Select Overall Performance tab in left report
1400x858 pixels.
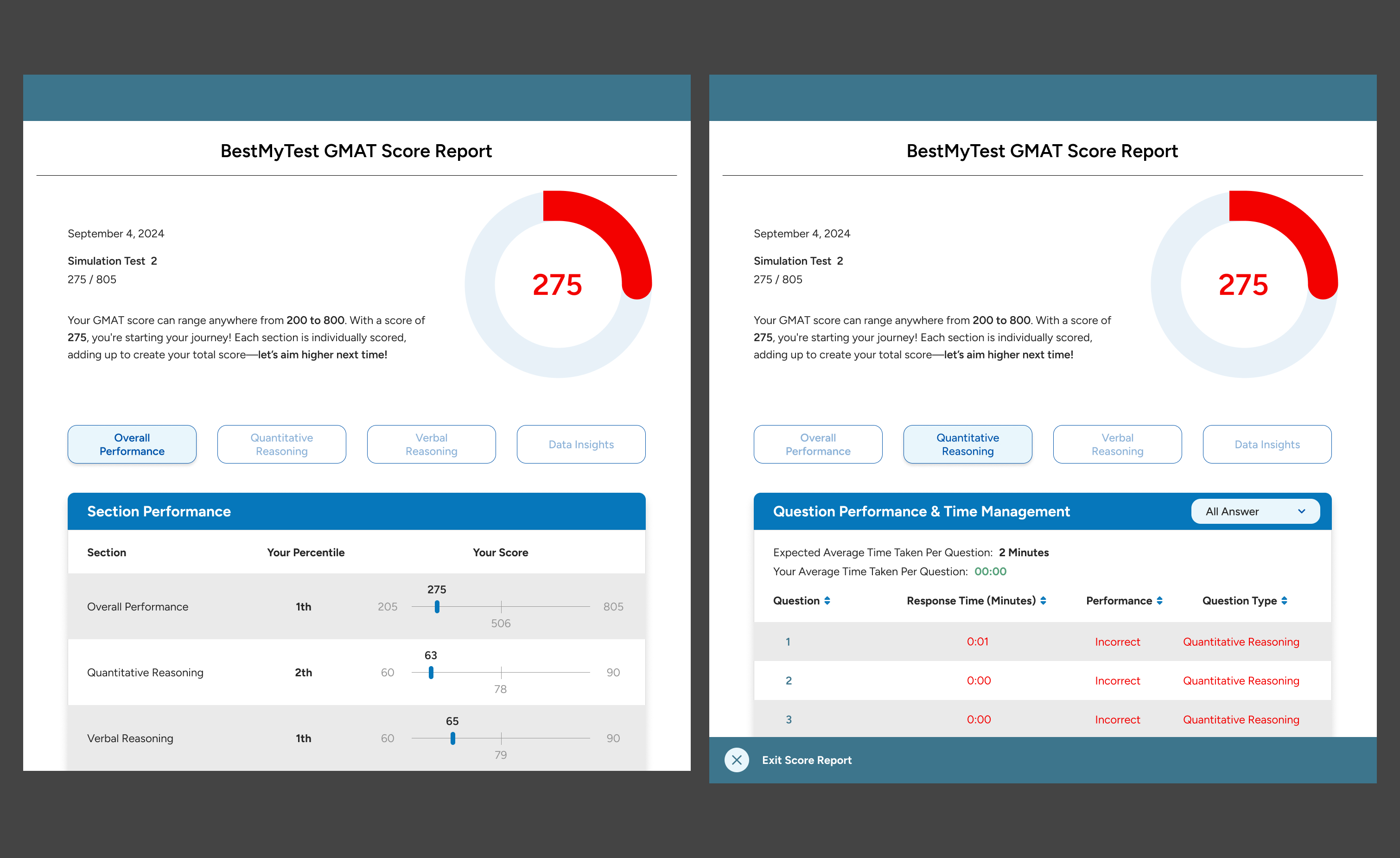[x=132, y=445]
